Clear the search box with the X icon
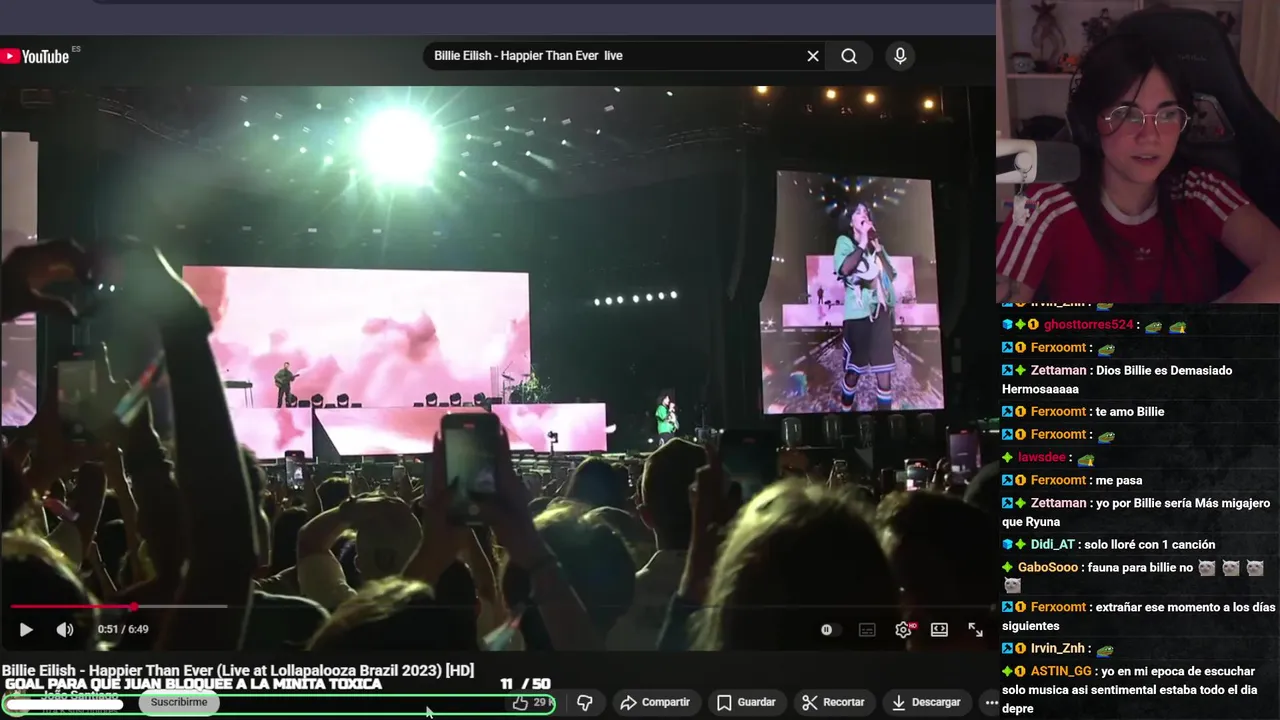This screenshot has width=1280, height=720. pyautogui.click(x=813, y=56)
